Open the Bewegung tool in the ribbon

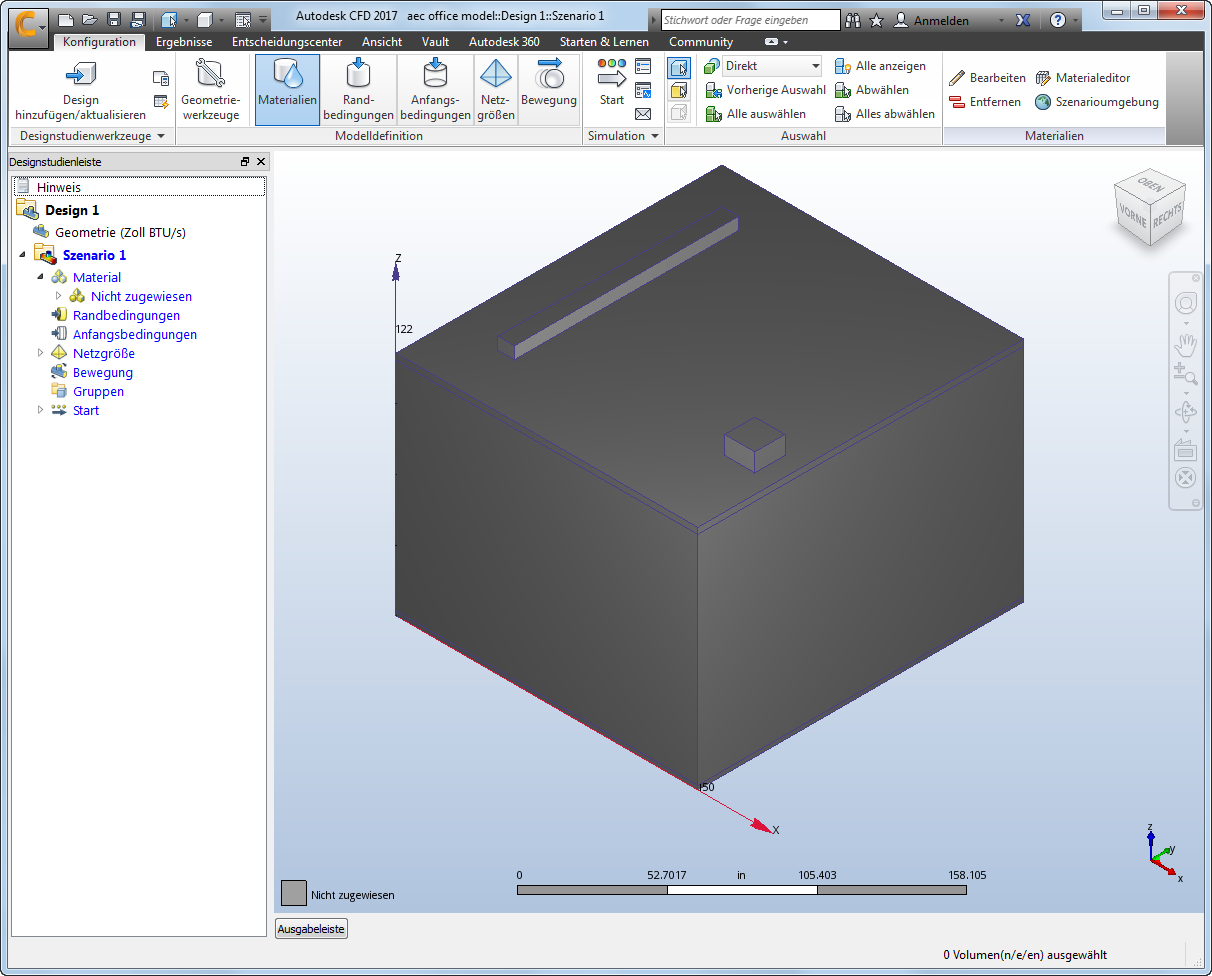click(549, 90)
